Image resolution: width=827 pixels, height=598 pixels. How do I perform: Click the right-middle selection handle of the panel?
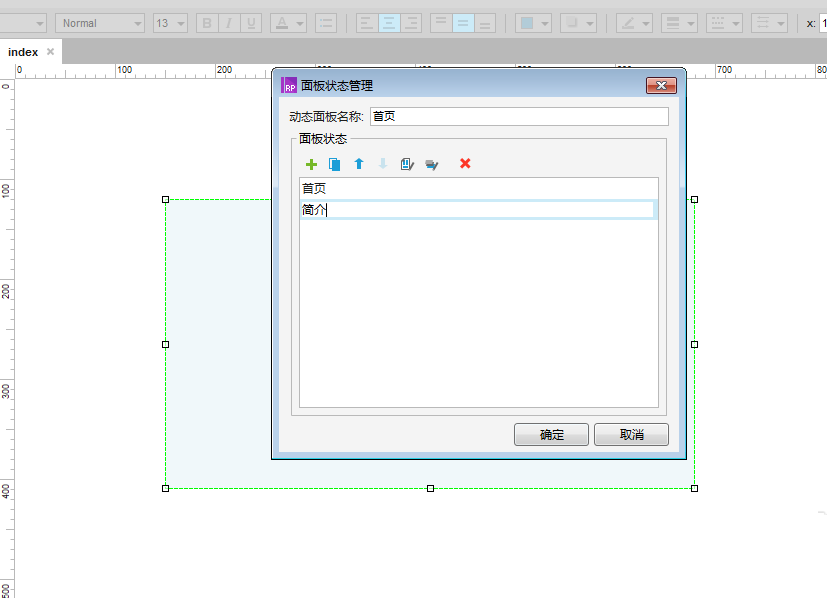click(695, 344)
